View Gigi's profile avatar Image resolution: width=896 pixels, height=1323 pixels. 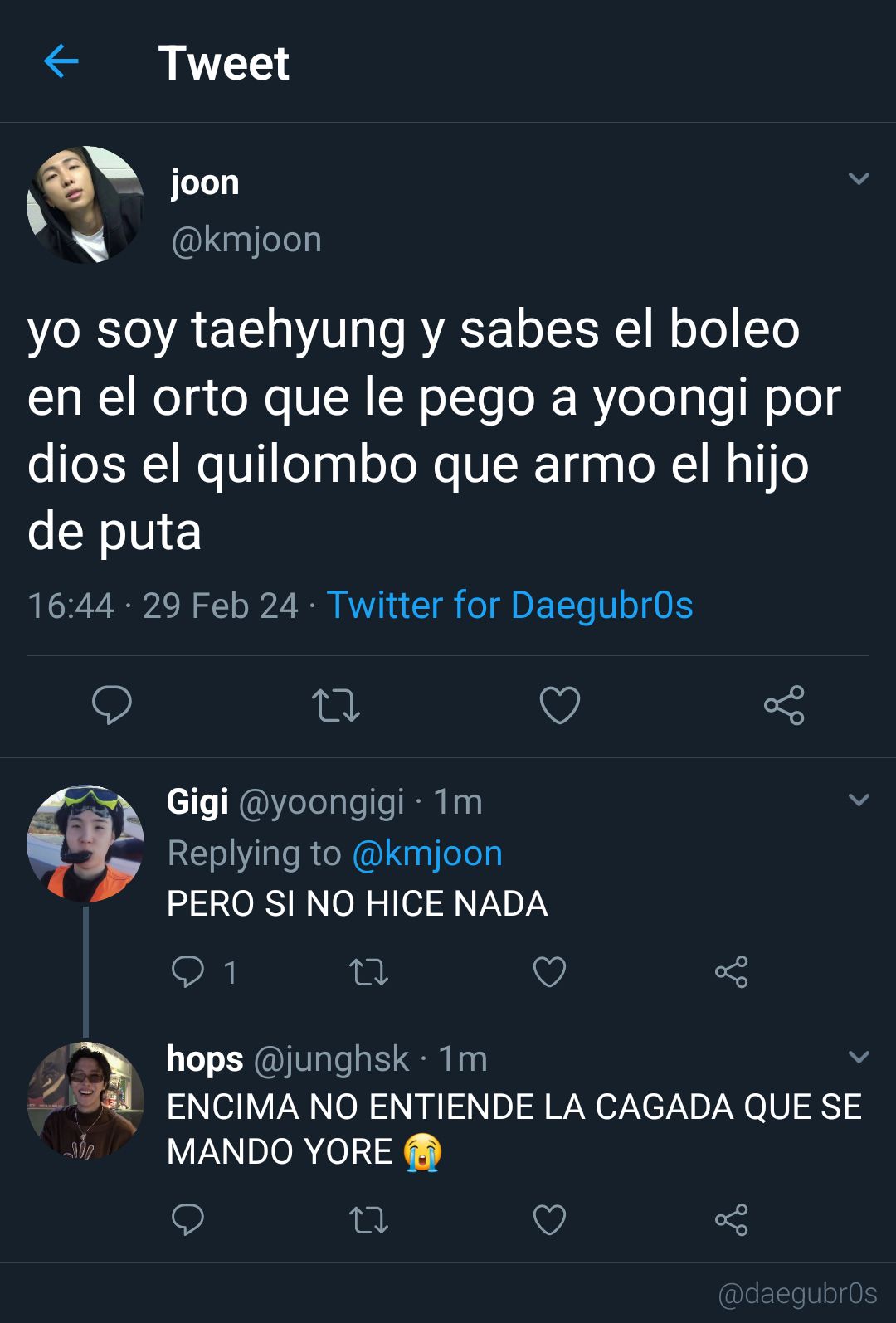click(85, 844)
